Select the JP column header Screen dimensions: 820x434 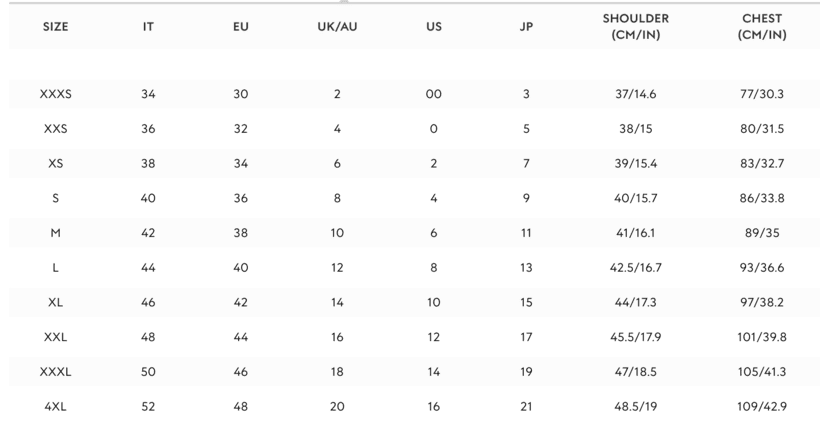(526, 27)
